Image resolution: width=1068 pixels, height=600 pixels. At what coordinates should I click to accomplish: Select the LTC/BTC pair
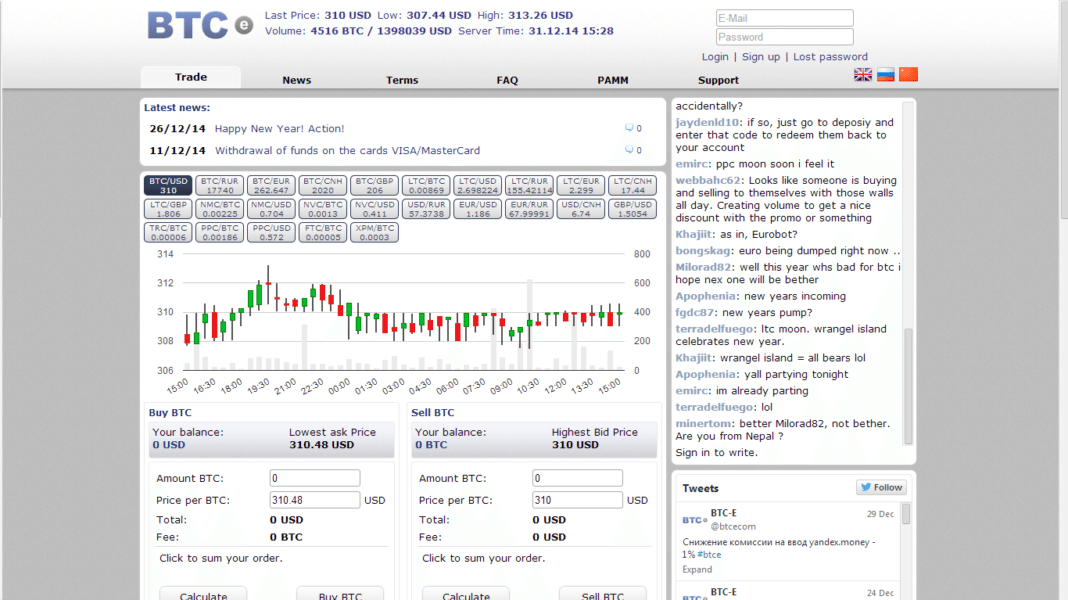pos(426,185)
